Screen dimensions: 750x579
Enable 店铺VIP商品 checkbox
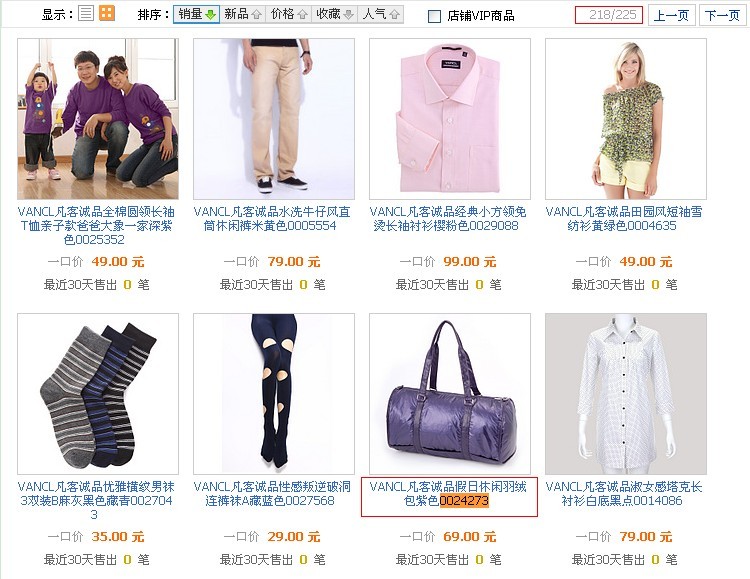pos(434,16)
